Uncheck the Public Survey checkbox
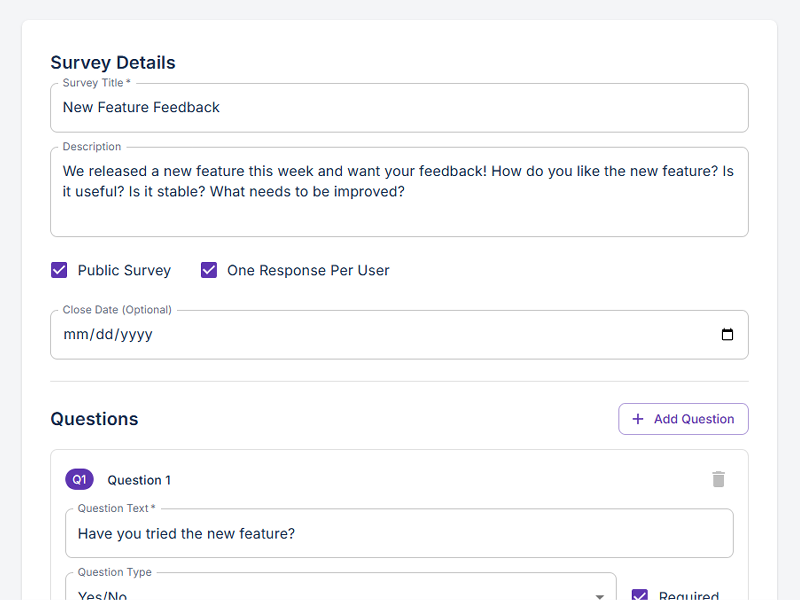This screenshot has width=800, height=600. pos(59,270)
